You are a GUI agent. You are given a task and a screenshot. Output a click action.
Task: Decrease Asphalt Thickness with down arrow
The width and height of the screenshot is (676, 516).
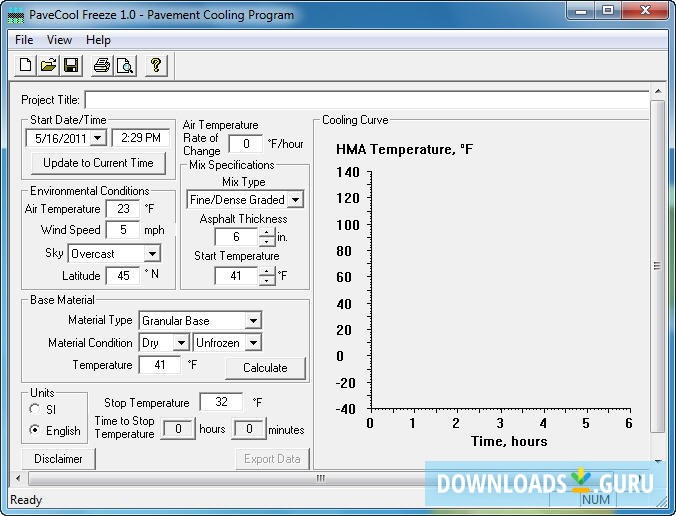click(267, 241)
